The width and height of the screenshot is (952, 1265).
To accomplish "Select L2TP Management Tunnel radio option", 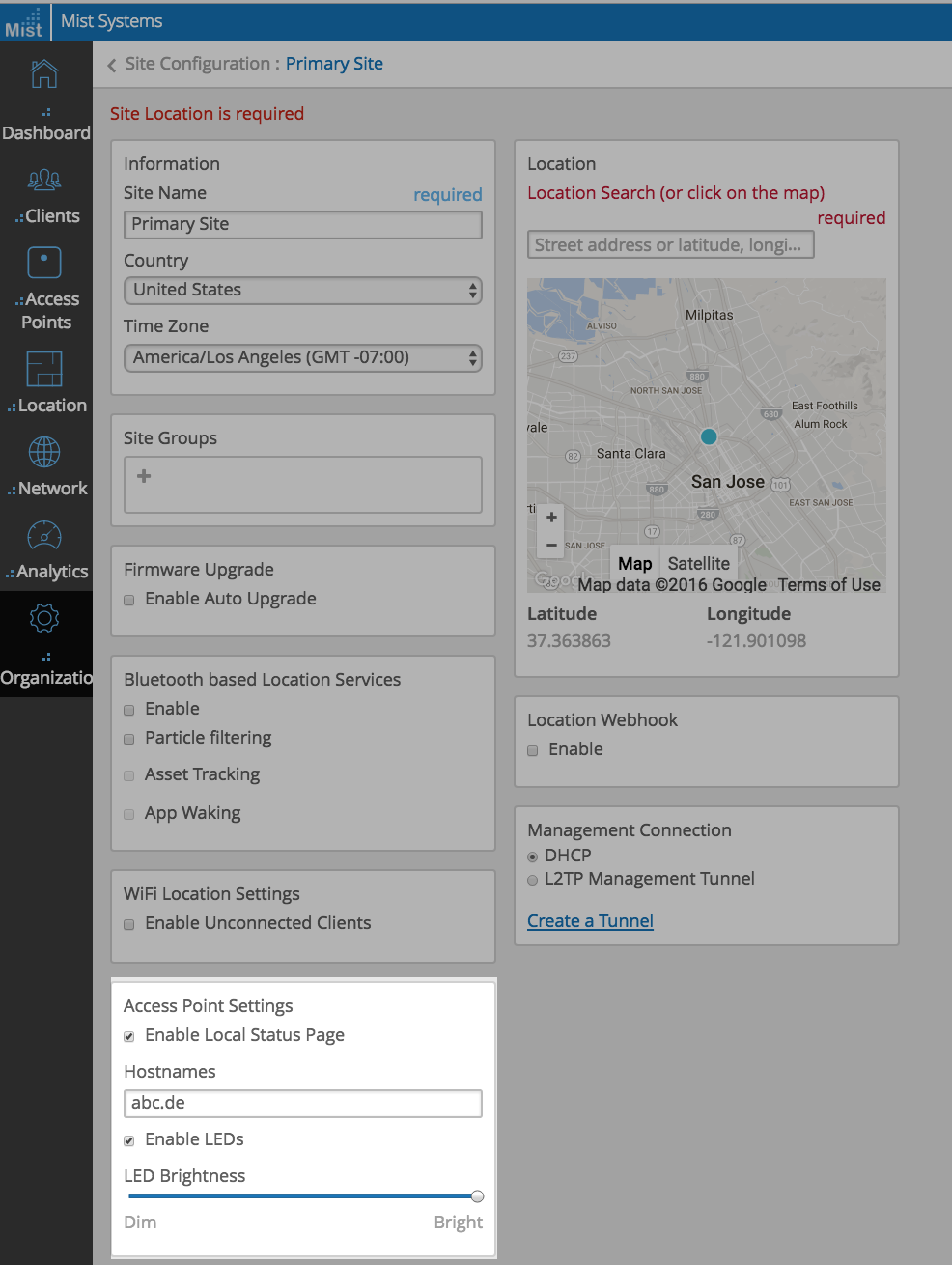I will 532,880.
